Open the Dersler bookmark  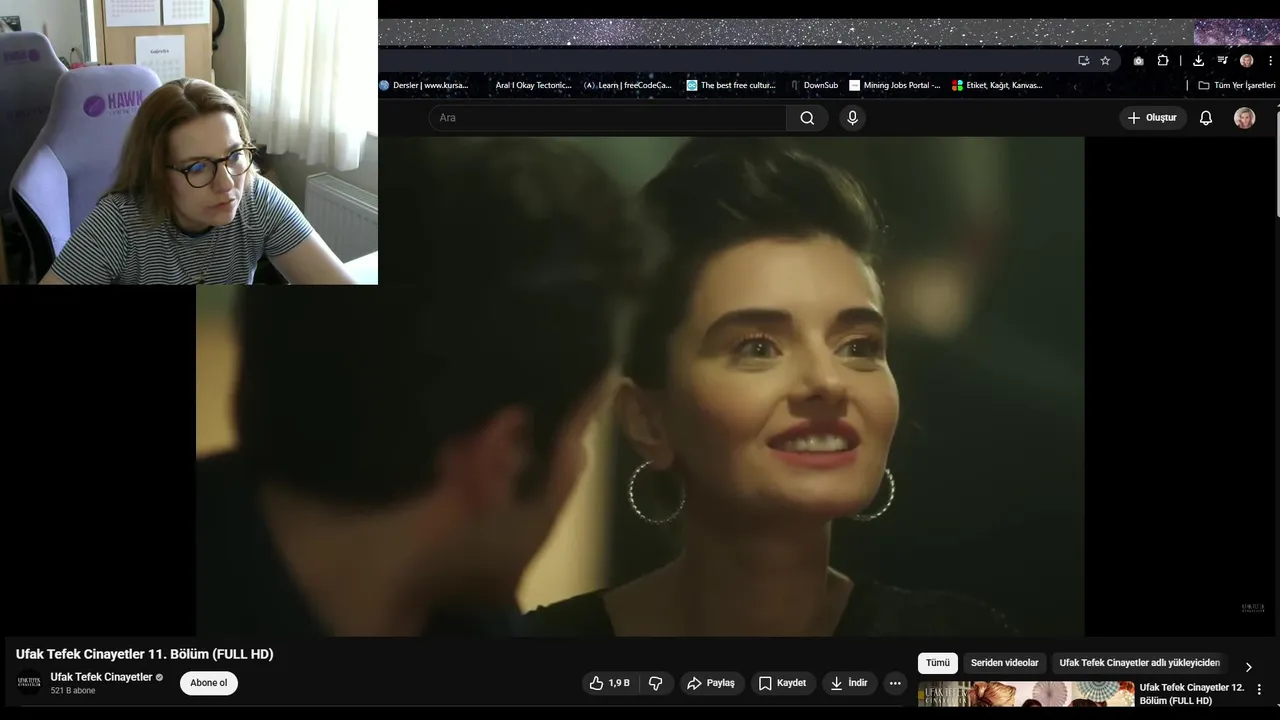coord(424,85)
